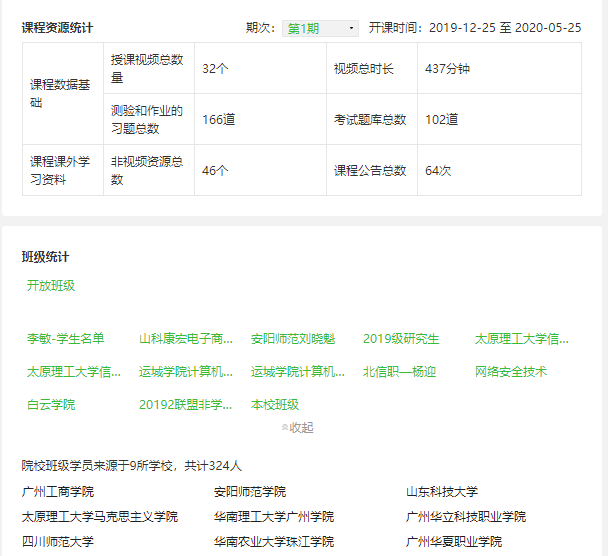
Task: Click the 华南理工大学广州学院 school entry
Action: [274, 517]
